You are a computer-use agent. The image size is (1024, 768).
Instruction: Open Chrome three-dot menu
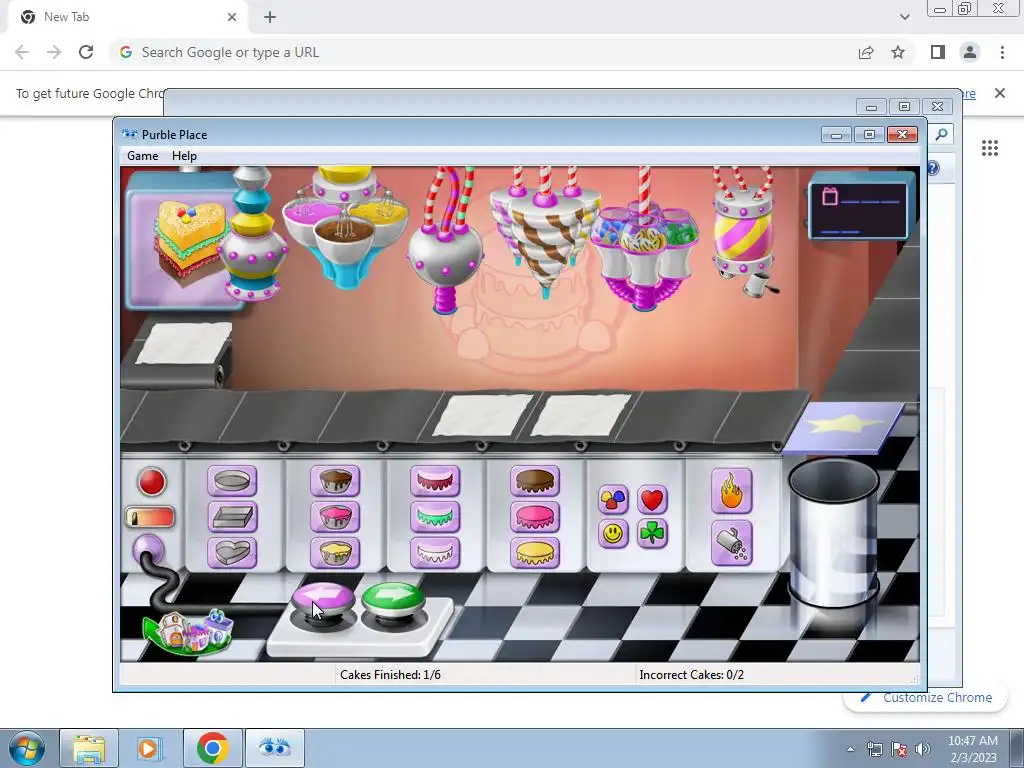tap(1002, 52)
